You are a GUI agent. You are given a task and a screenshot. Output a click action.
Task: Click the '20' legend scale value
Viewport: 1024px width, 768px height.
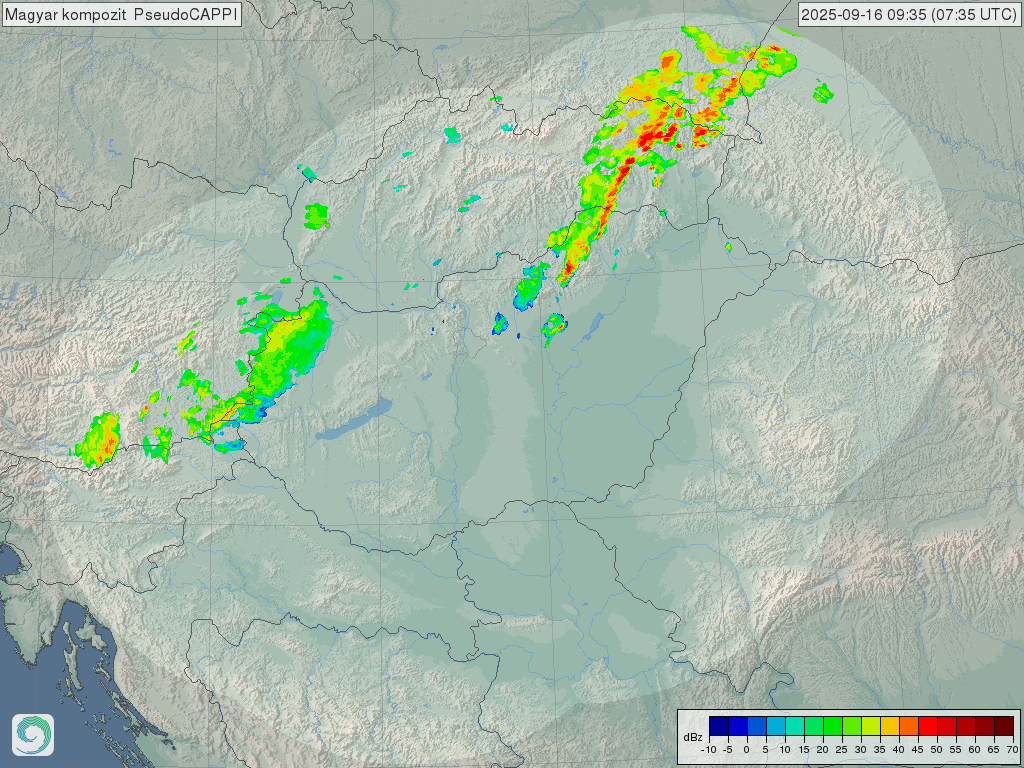(823, 750)
